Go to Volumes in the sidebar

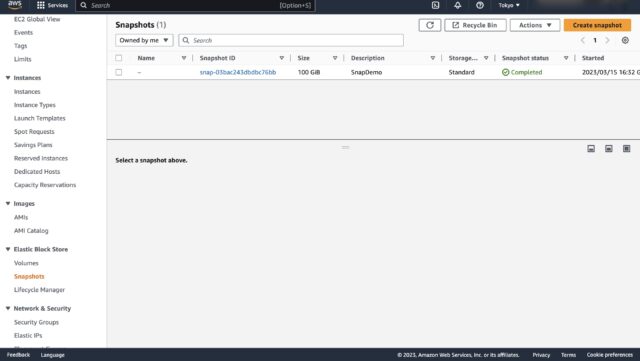click(x=26, y=263)
